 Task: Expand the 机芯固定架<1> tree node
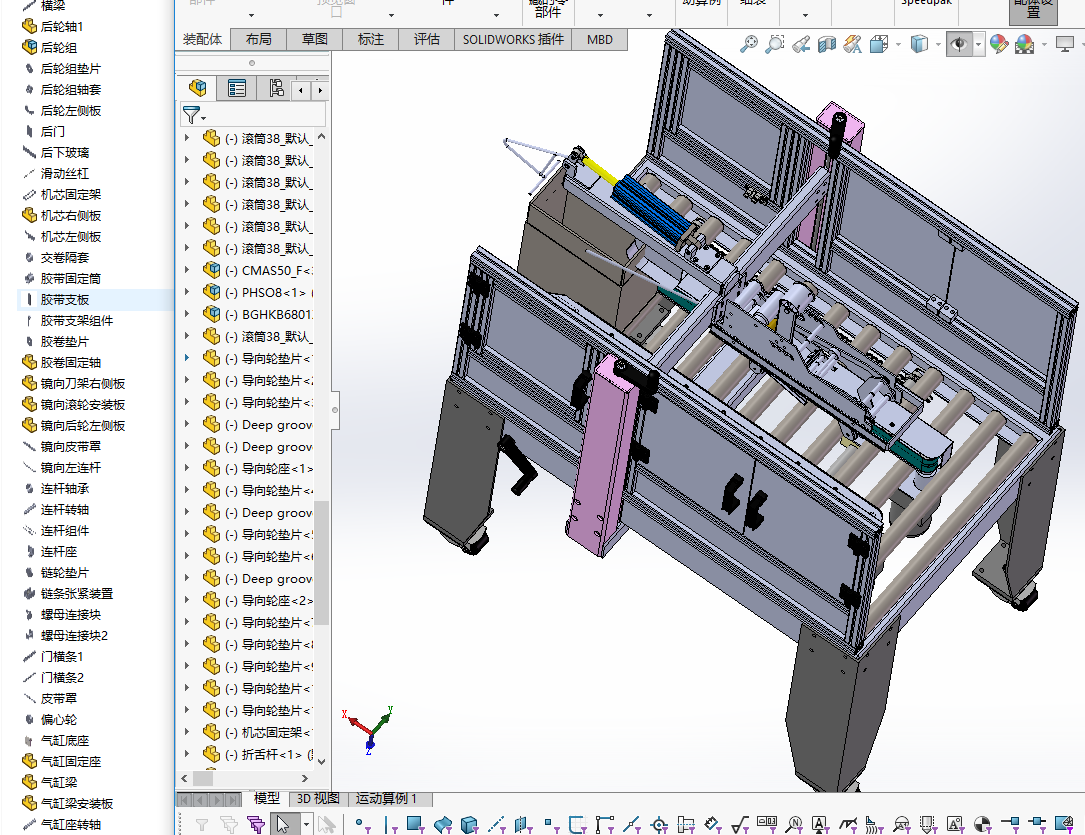click(x=187, y=733)
